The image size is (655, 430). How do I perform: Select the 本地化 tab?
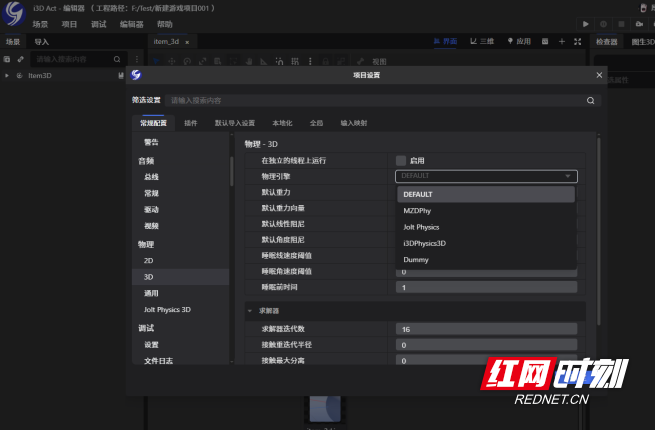282,123
